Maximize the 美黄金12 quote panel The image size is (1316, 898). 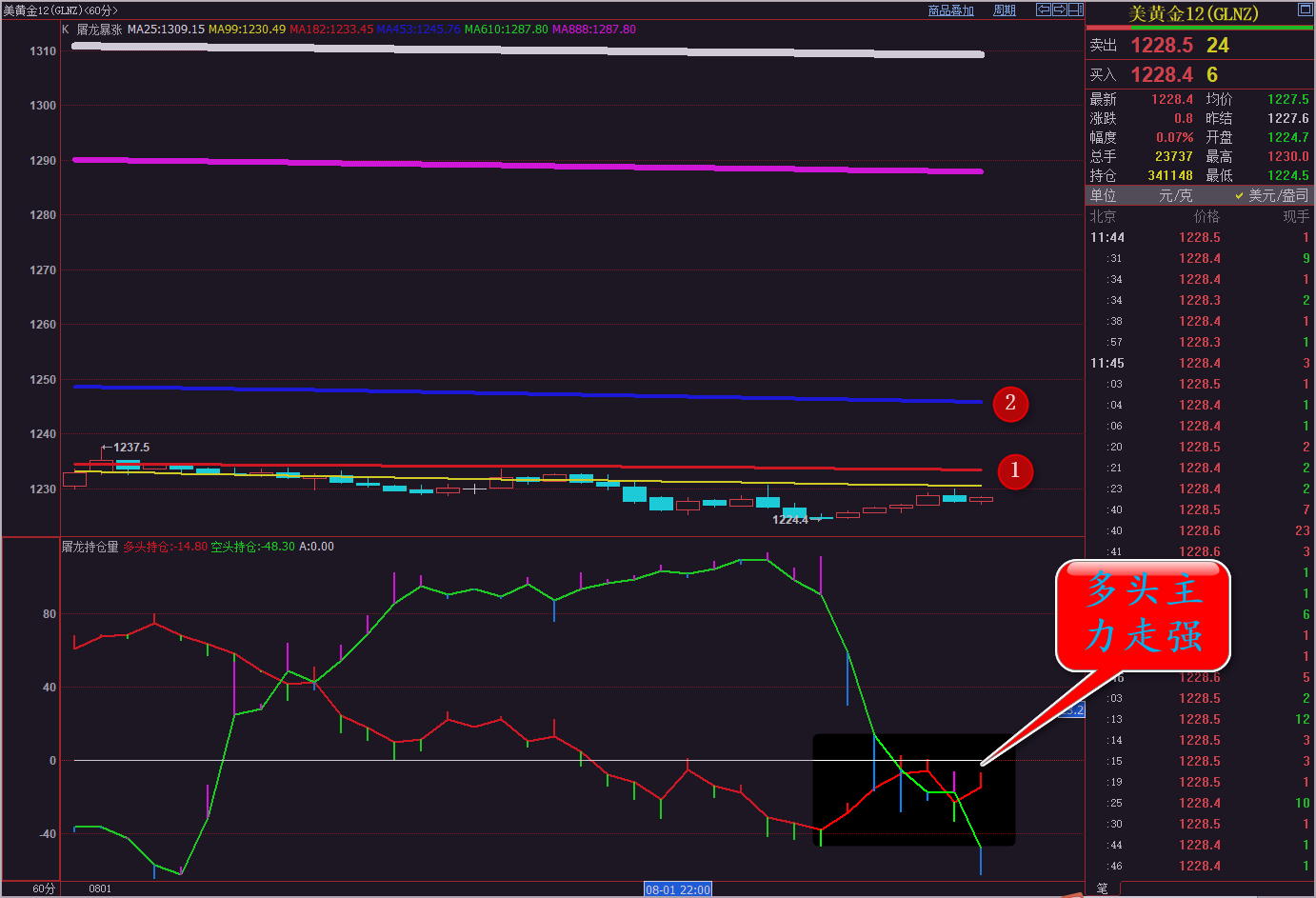[1305, 10]
